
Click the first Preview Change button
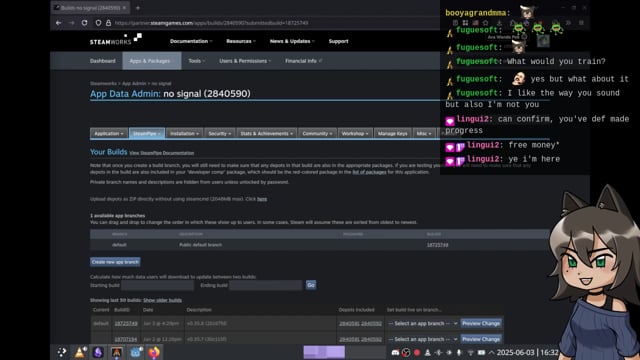[x=481, y=323]
